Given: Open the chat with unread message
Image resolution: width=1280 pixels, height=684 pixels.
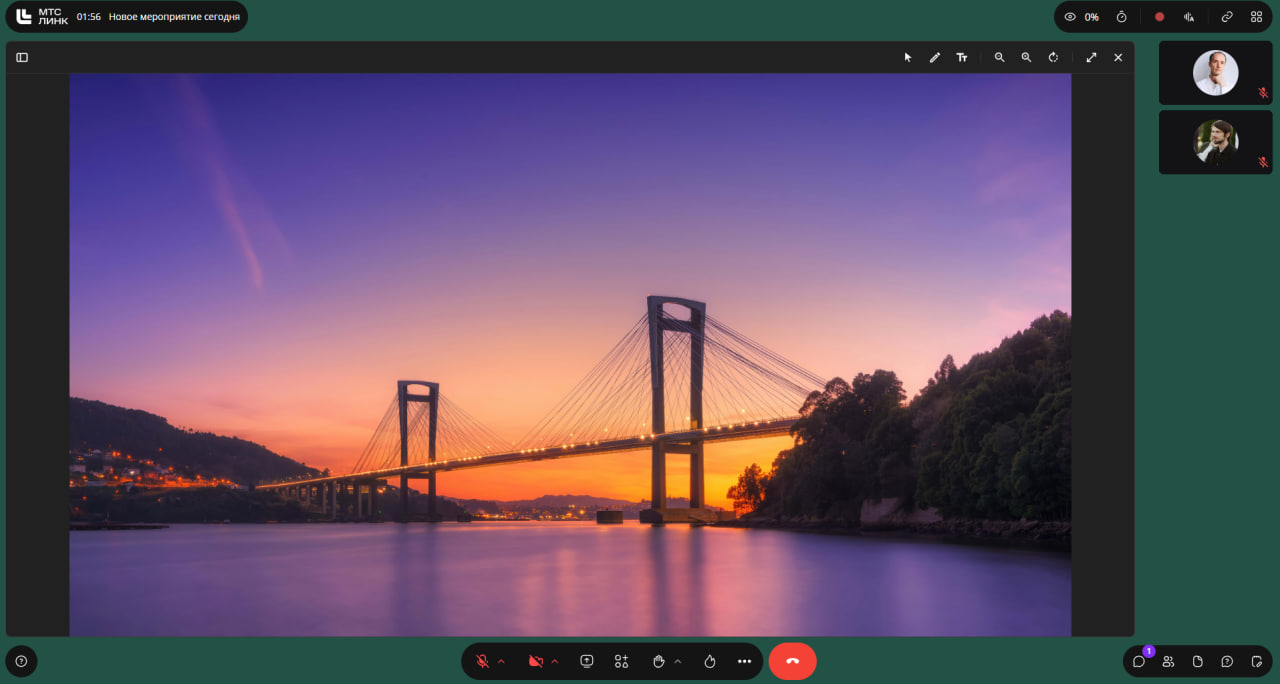Looking at the screenshot, I should 1139,661.
